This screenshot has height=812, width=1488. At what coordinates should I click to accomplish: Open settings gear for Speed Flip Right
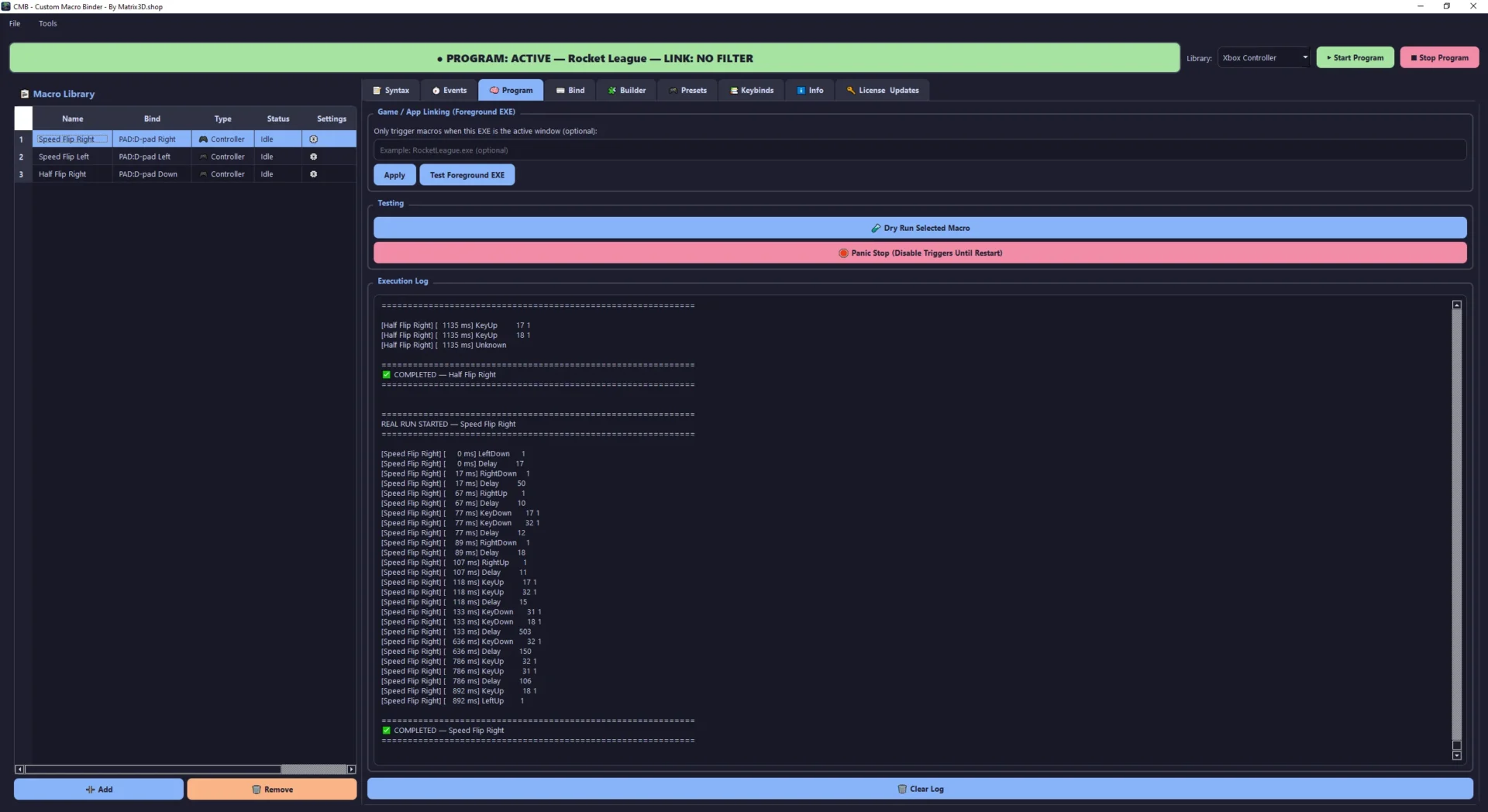coord(314,139)
